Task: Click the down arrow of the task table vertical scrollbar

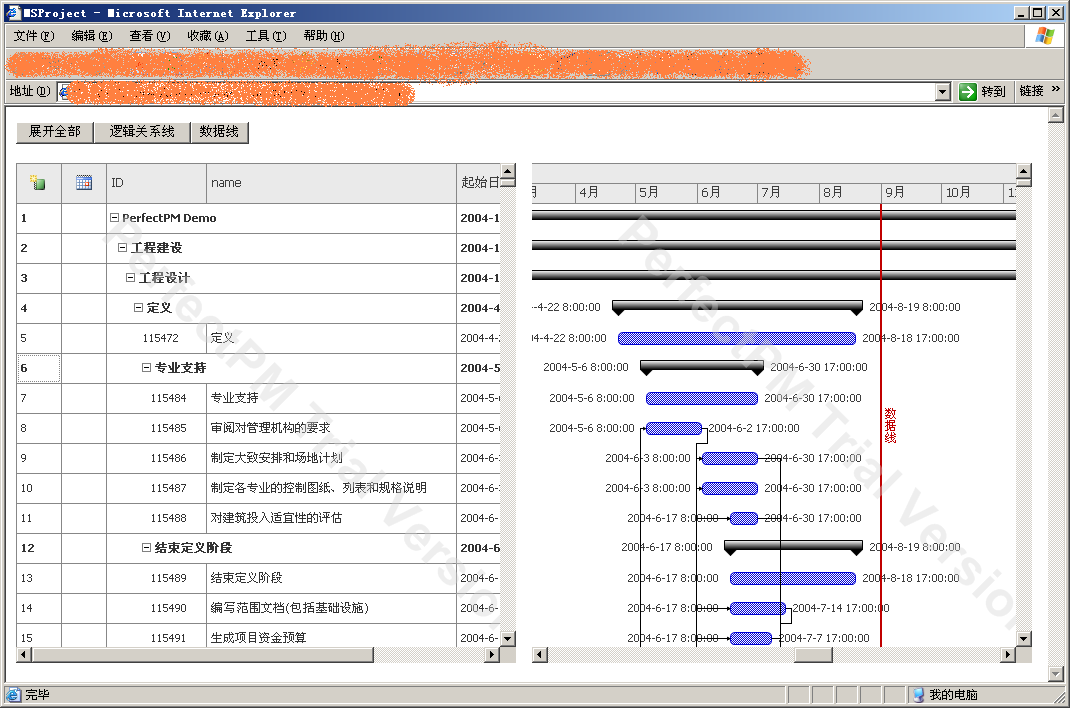Action: tap(508, 639)
